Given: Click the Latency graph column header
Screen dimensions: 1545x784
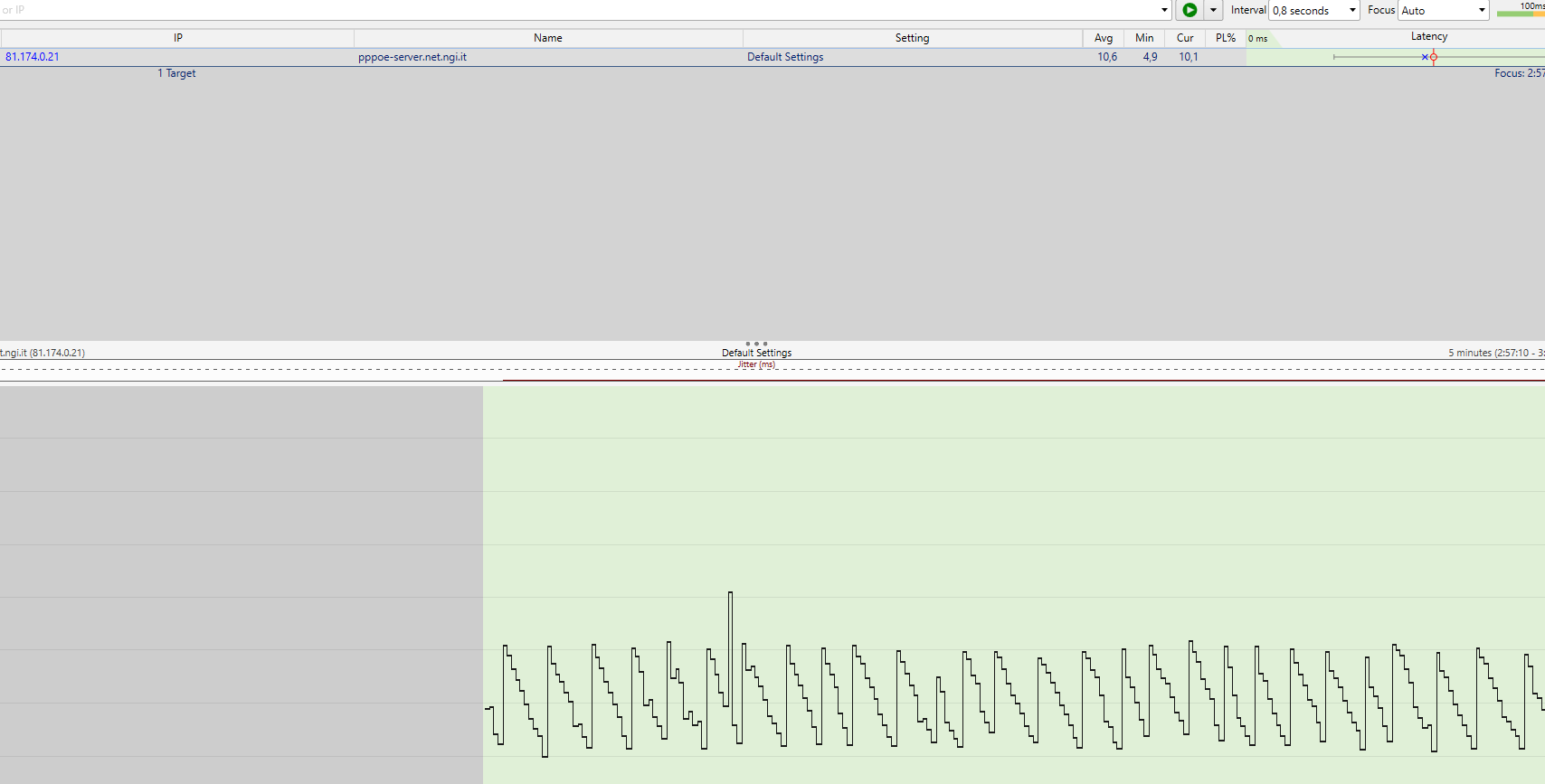Looking at the screenshot, I should (x=1429, y=36).
